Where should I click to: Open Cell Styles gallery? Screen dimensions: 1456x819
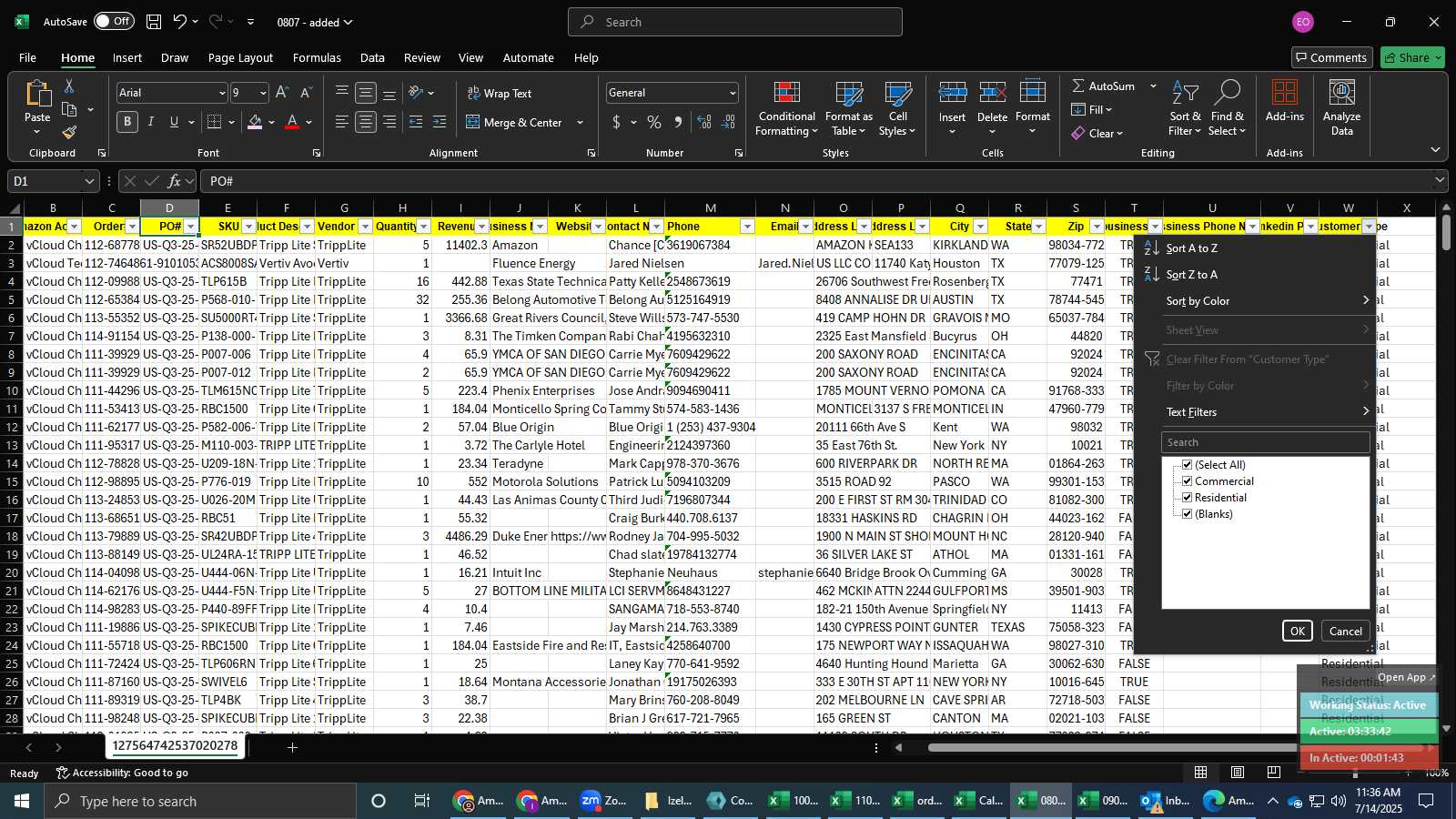pos(898,109)
